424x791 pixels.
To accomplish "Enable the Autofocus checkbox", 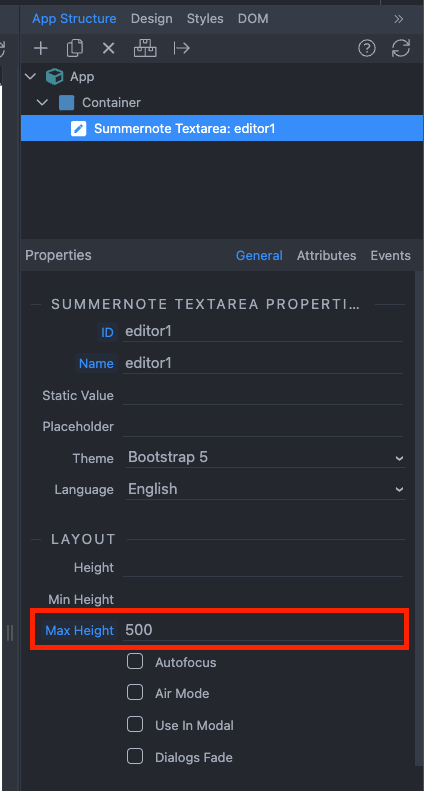I will click(x=135, y=661).
